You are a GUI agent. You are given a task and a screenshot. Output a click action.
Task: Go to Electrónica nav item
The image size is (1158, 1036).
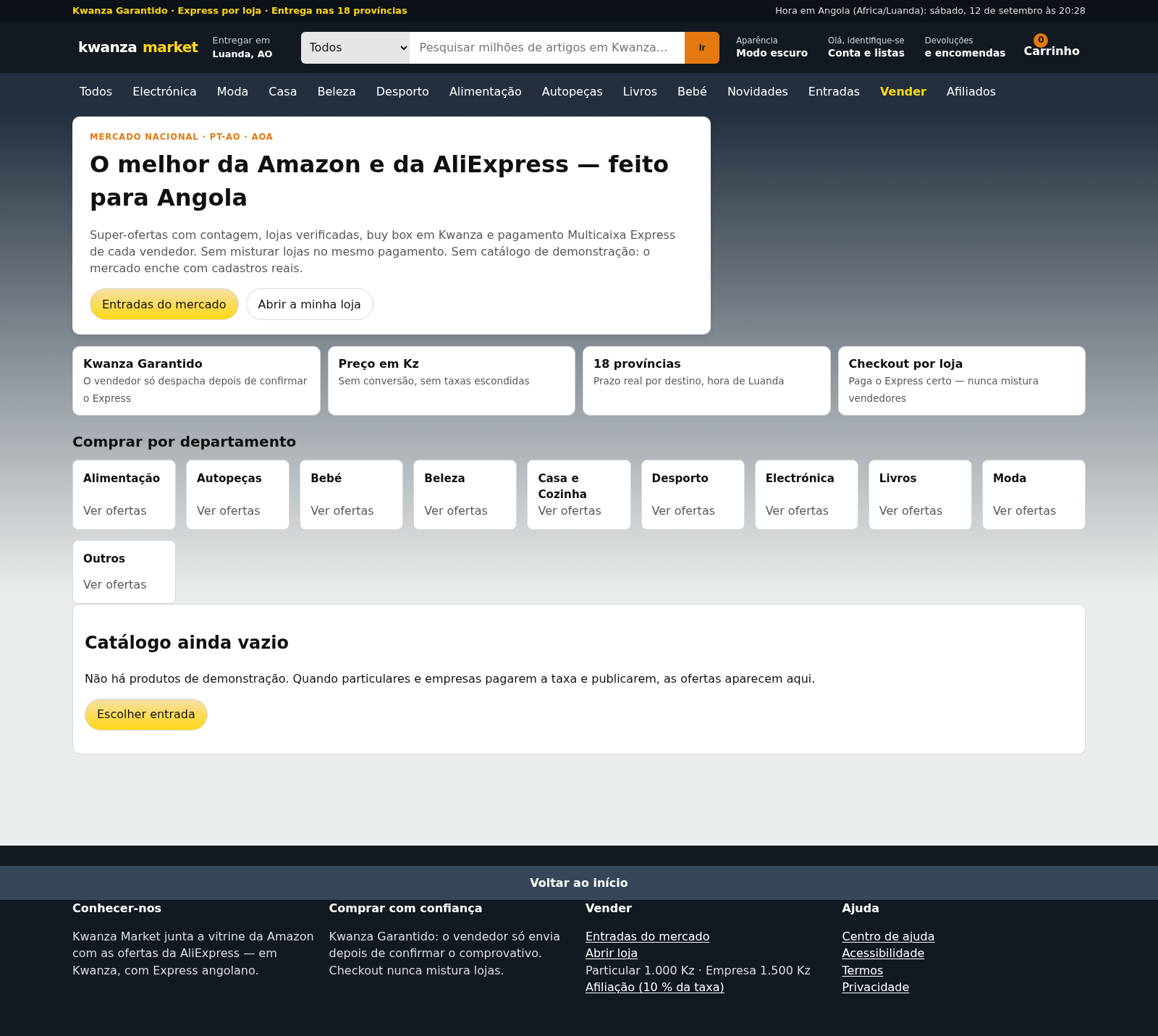[x=164, y=91]
